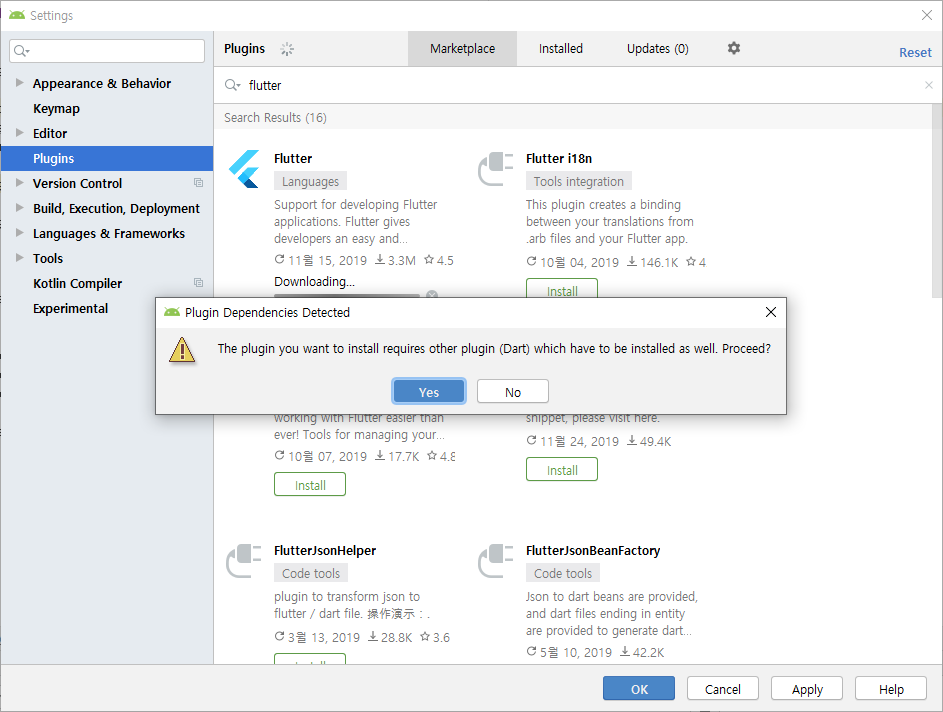
Task: Open Kotlin Compiler settings
Action: [x=78, y=283]
